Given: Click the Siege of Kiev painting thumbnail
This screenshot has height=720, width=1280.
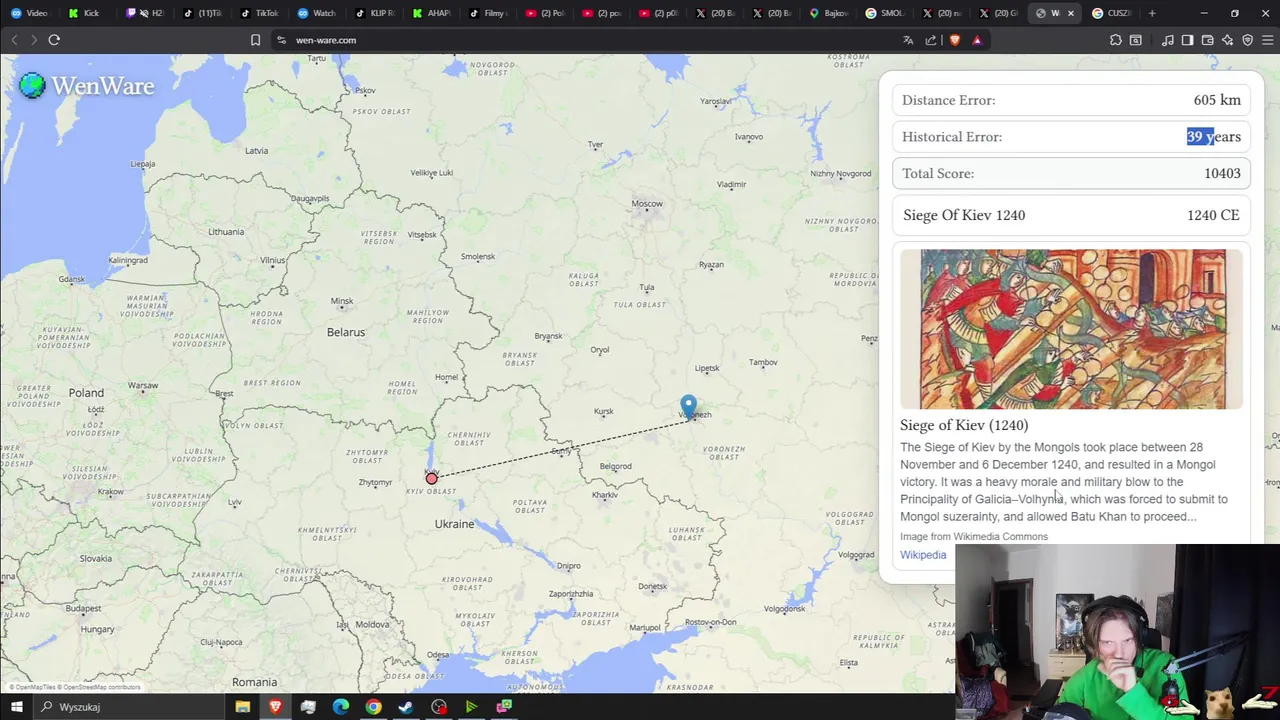Looking at the screenshot, I should click(1071, 329).
